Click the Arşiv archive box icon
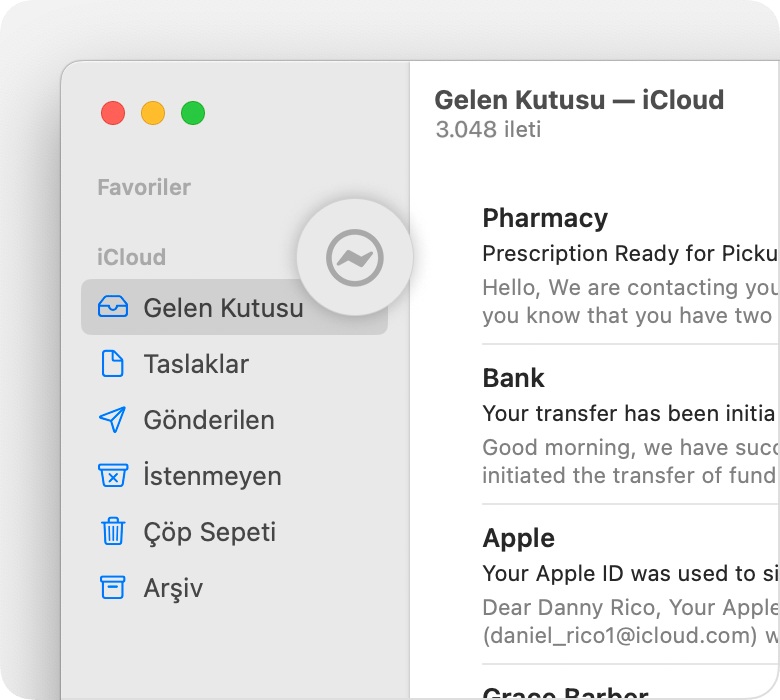This screenshot has height=700, width=780. pyautogui.click(x=113, y=588)
